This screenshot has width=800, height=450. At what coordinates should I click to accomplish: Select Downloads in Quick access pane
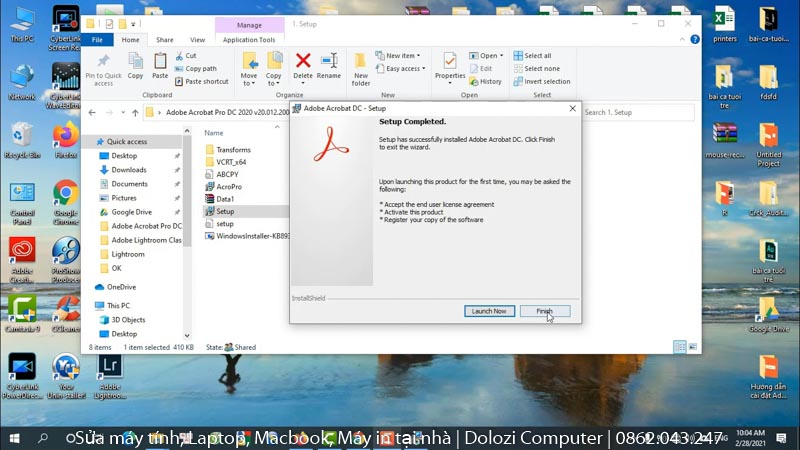(128, 170)
